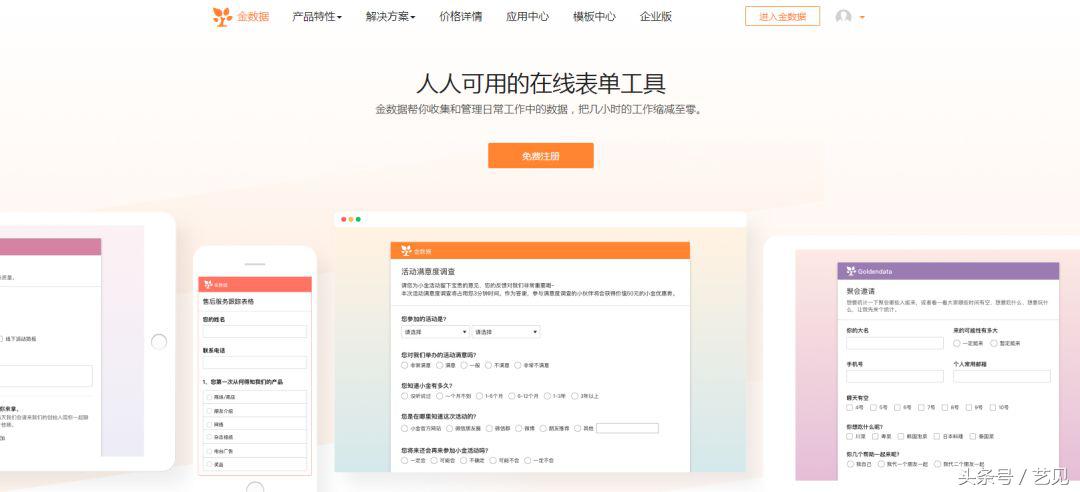
Task: Click the 金数据 leaf logo icon
Action: 222,17
